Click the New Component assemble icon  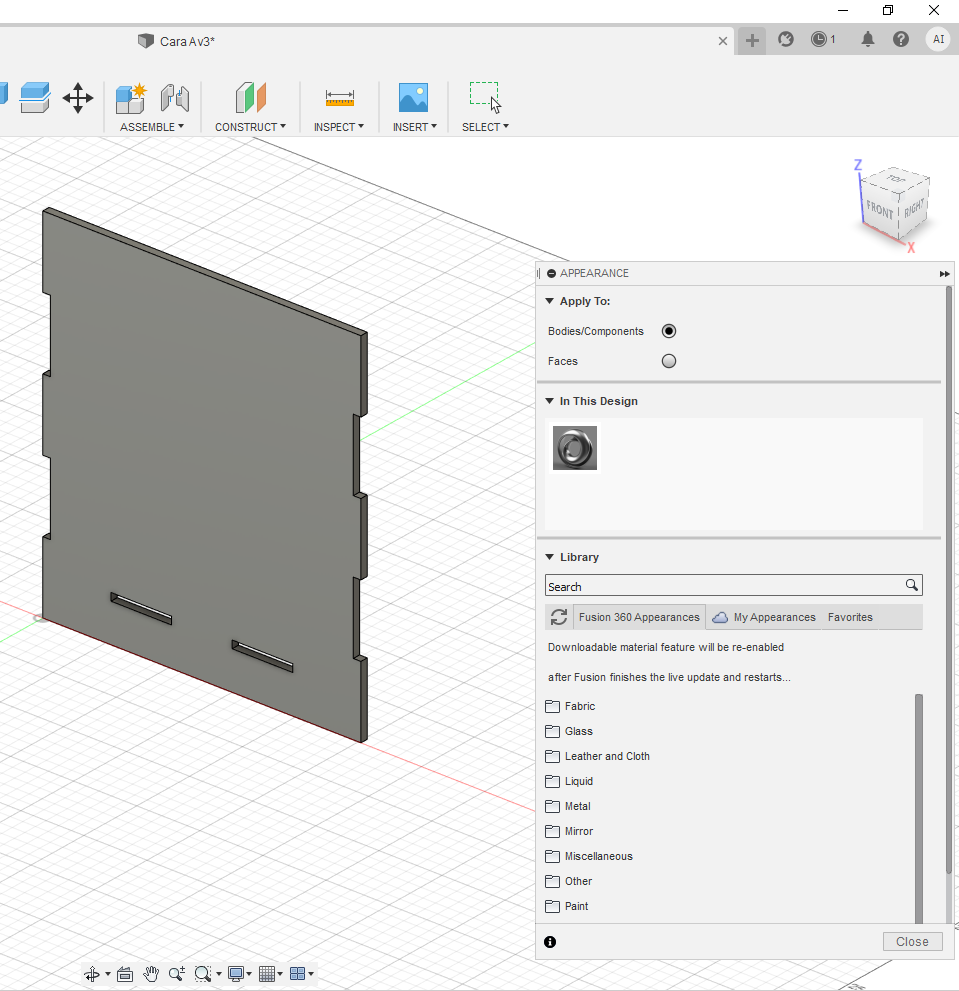(131, 98)
